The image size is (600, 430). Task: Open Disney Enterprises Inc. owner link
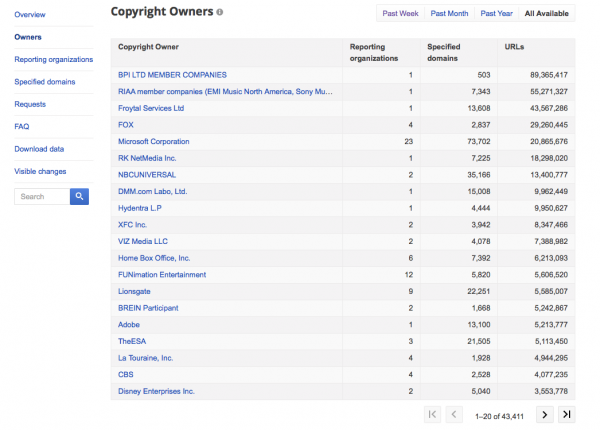coord(156,391)
